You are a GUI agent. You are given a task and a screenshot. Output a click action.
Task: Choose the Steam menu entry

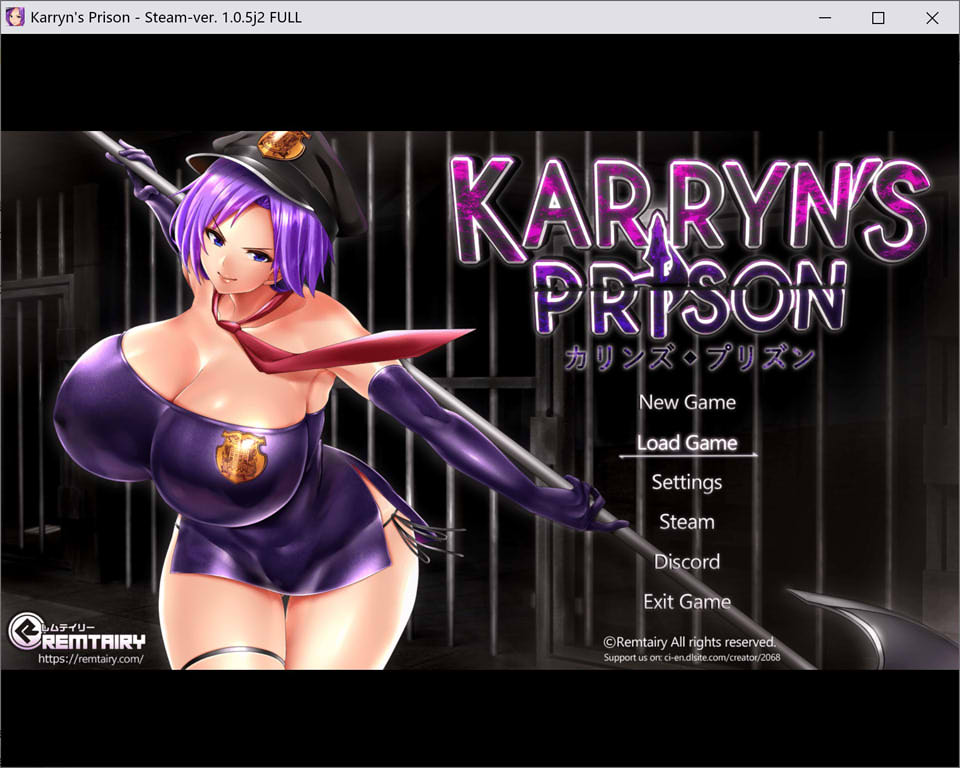point(687,522)
